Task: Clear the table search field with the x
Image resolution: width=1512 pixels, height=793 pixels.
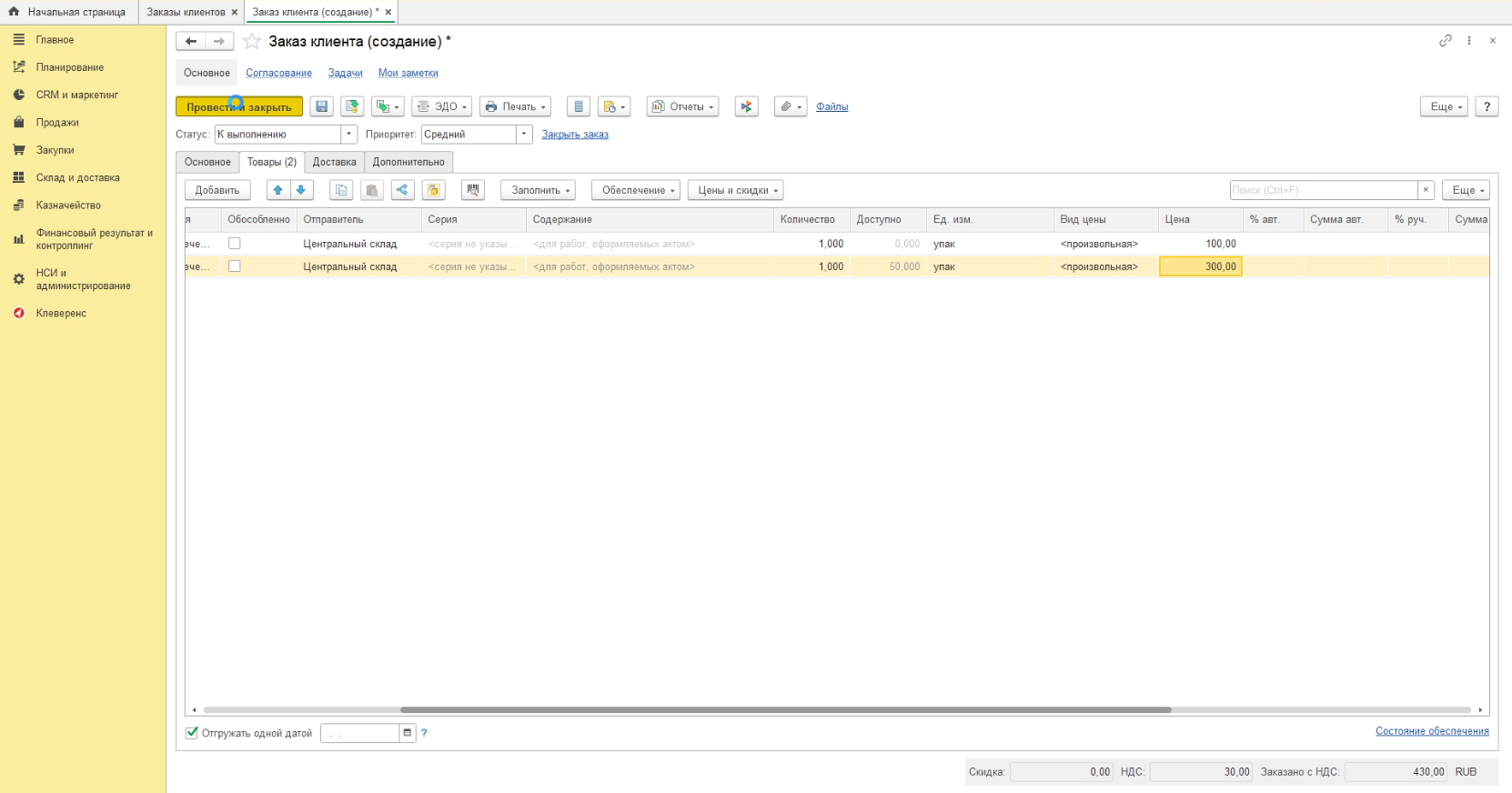Action: (1426, 190)
